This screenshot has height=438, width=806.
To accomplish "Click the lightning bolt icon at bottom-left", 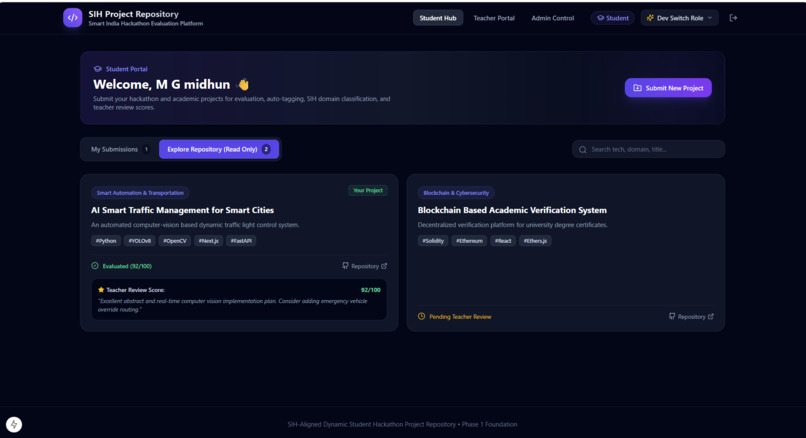I will point(14,424).
